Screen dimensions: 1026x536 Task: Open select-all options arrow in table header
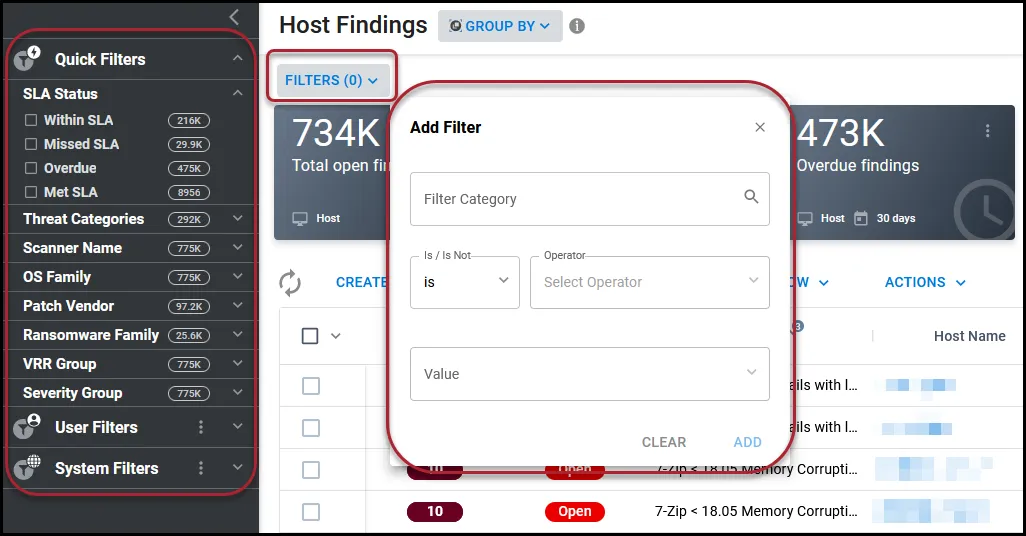pos(336,336)
